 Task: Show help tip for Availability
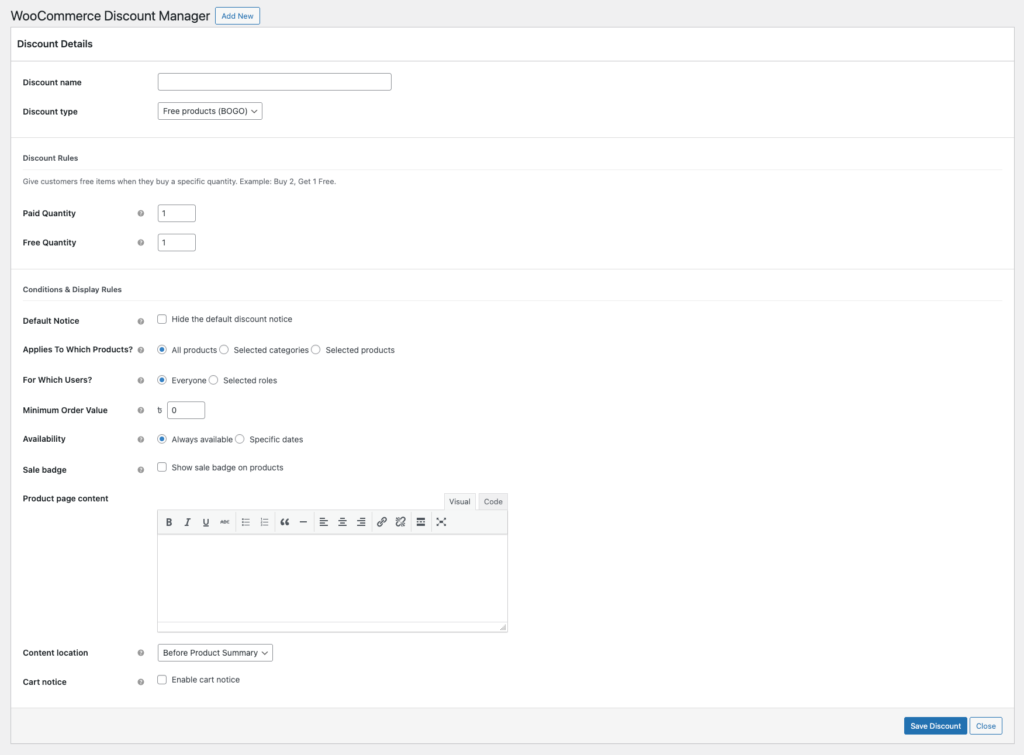coord(140,440)
